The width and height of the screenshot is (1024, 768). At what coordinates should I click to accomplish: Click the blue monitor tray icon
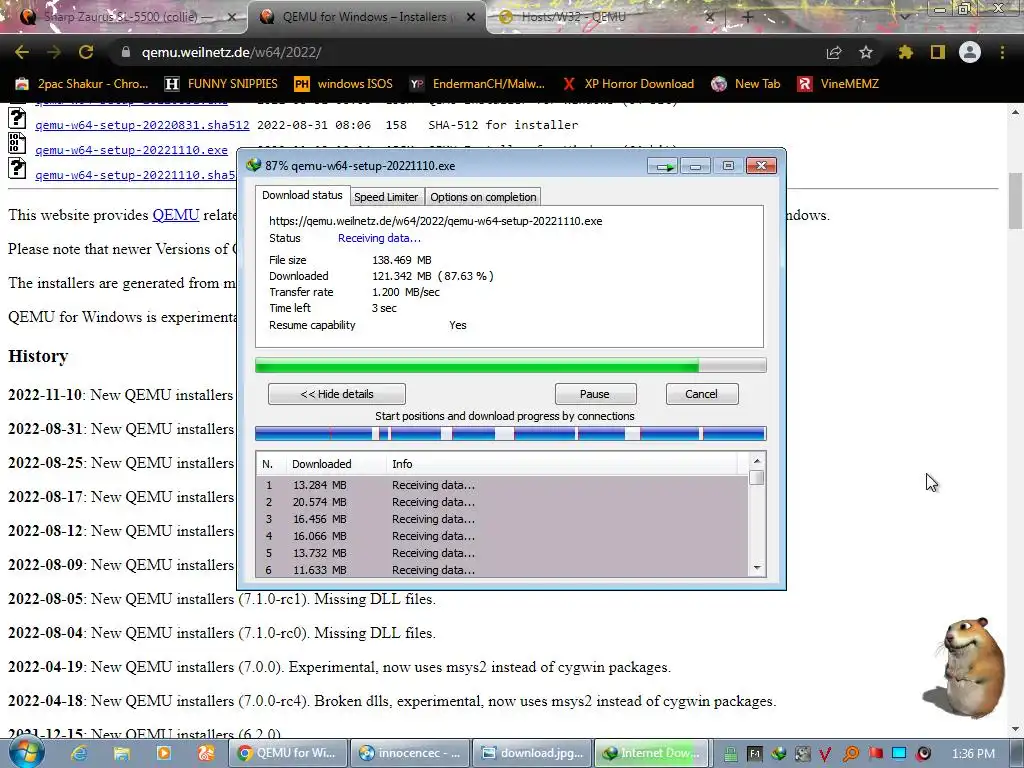click(899, 754)
